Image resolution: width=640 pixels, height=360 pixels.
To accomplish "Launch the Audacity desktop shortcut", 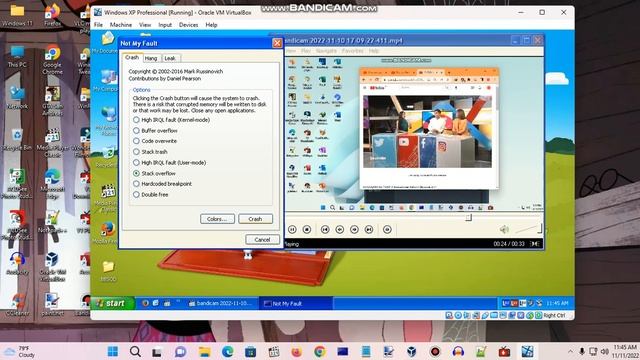I will [x=17, y=263].
